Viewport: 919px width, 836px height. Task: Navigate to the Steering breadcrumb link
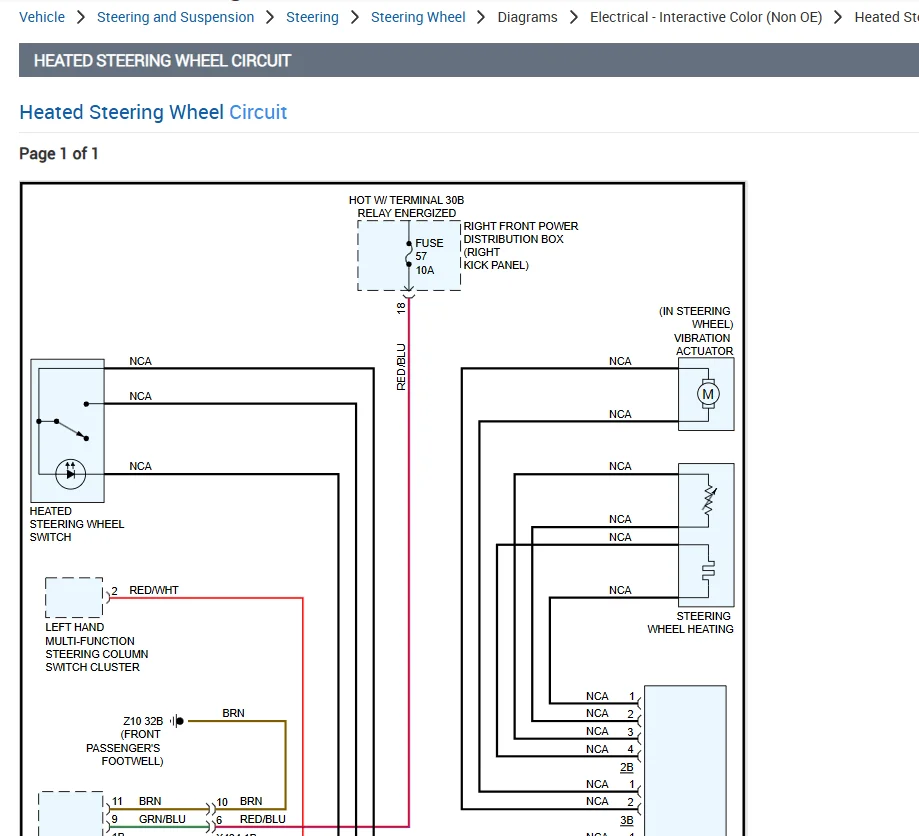pos(312,17)
